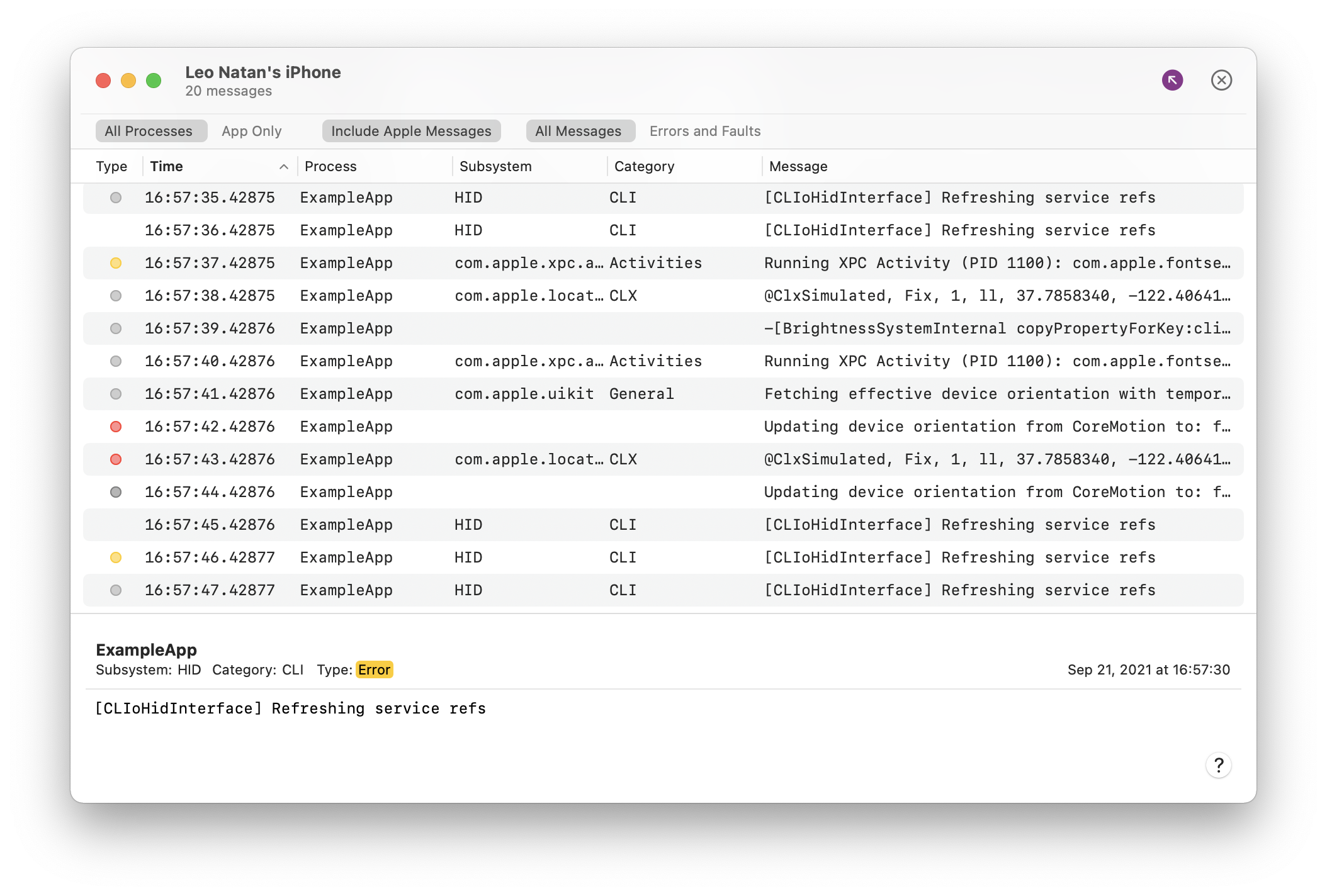Click the yellow Error type badge
Image resolution: width=1327 pixels, height=896 pixels.
pyautogui.click(x=374, y=669)
